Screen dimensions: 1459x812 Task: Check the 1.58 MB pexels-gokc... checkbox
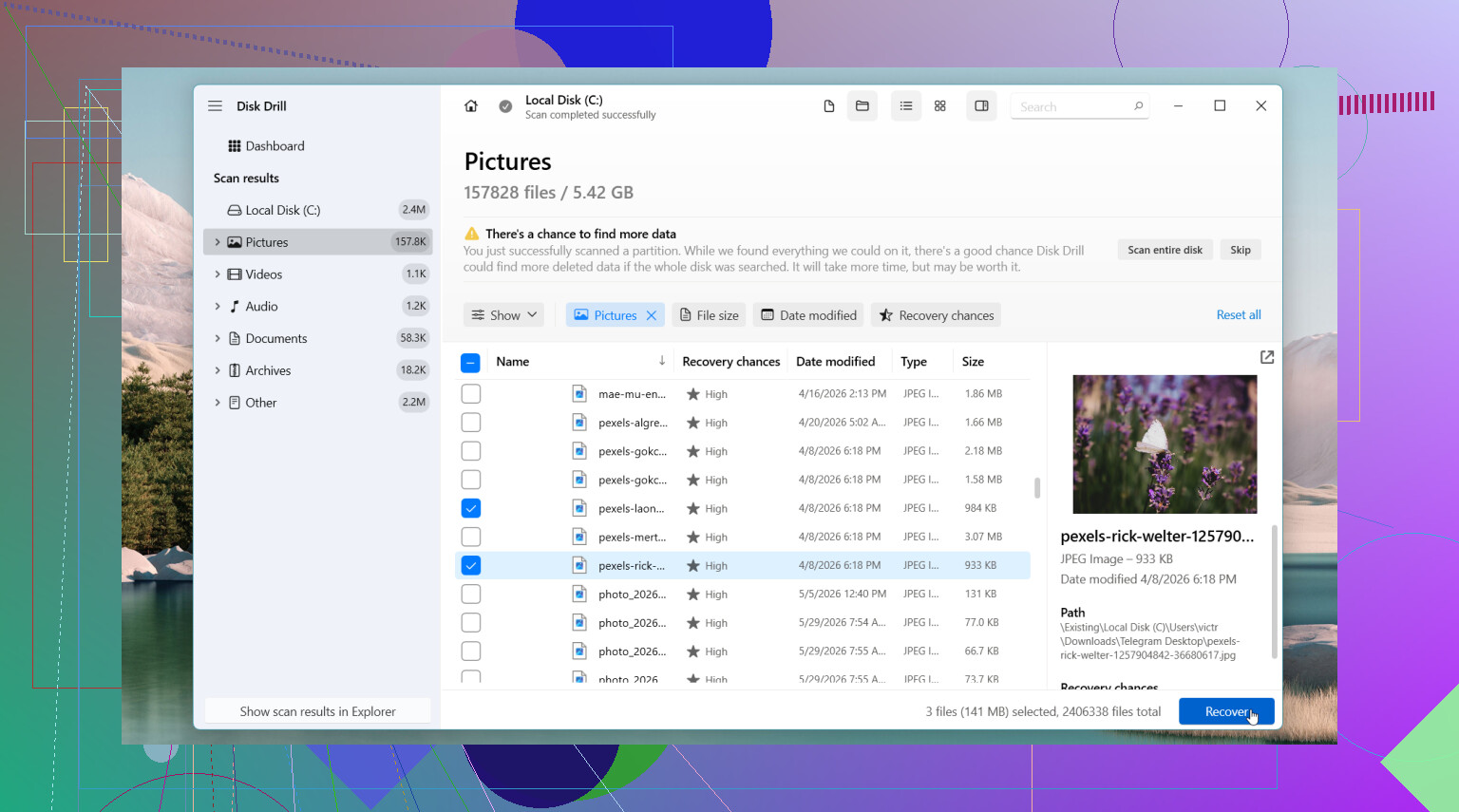(470, 480)
